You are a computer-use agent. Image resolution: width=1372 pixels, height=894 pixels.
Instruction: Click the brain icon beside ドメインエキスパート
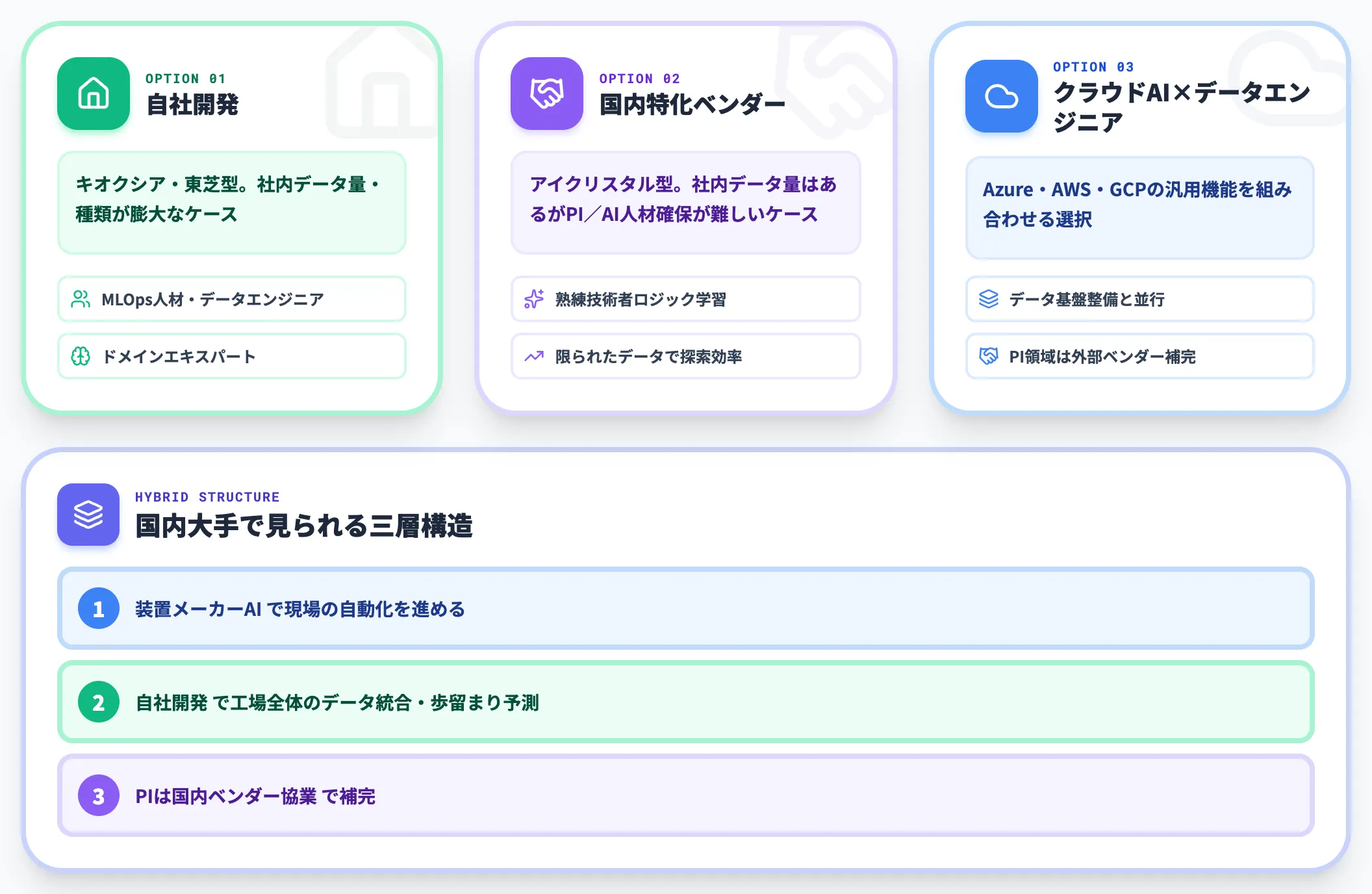pyautogui.click(x=81, y=356)
